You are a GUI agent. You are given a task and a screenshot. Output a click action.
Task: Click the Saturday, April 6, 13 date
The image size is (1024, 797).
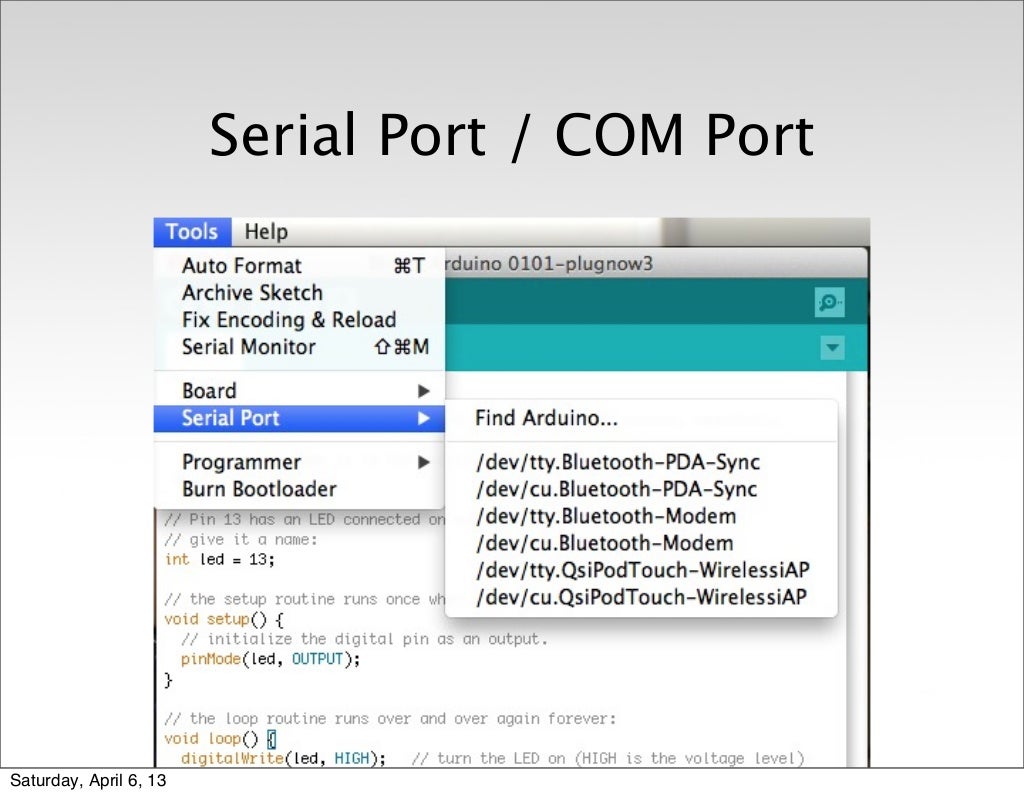(88, 781)
